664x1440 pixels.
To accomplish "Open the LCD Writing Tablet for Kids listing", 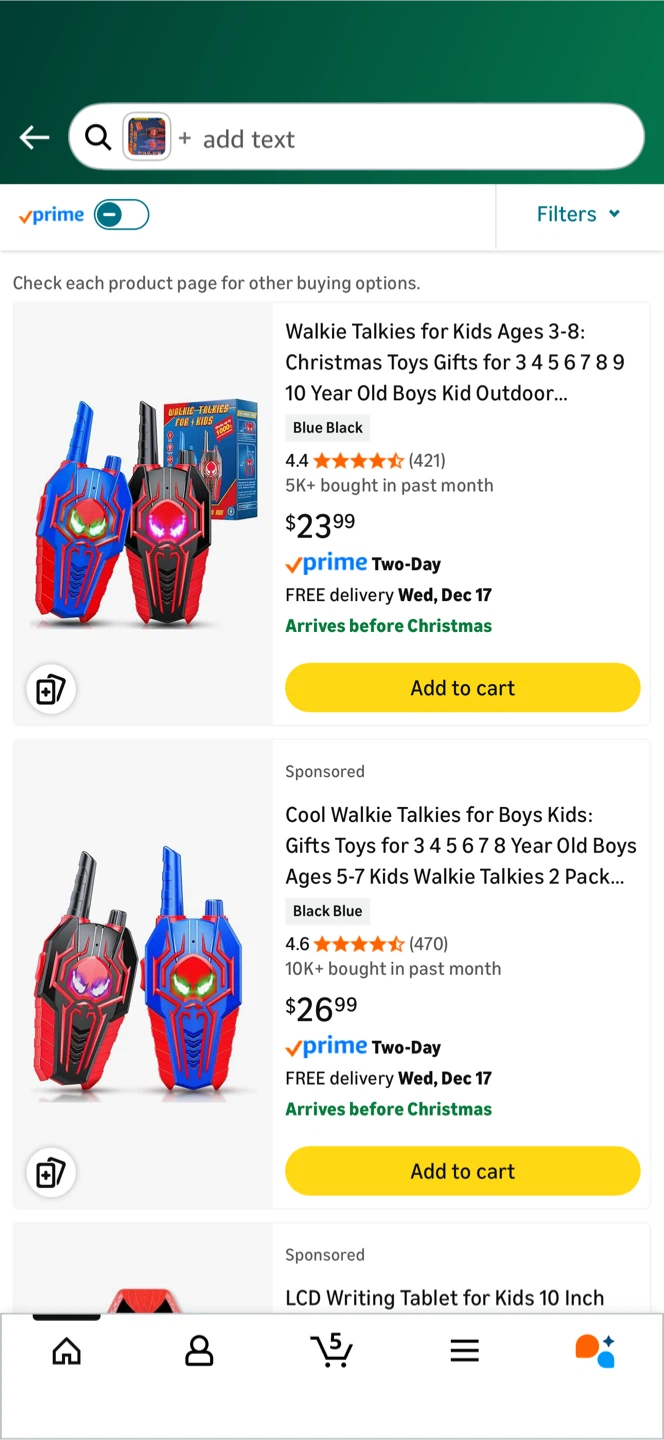I will pos(444,1298).
